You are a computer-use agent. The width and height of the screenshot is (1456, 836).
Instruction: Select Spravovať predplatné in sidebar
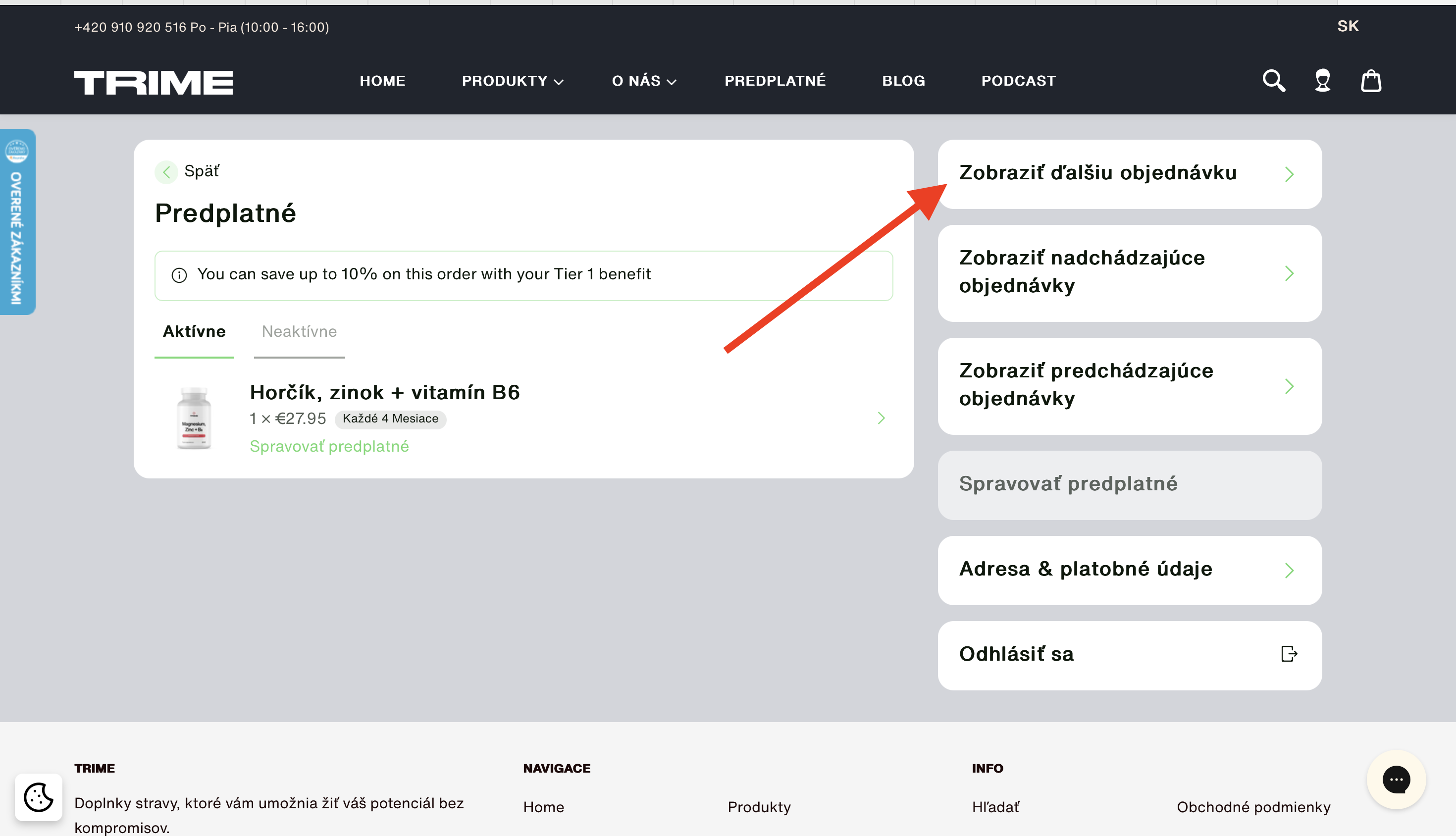(x=1129, y=485)
